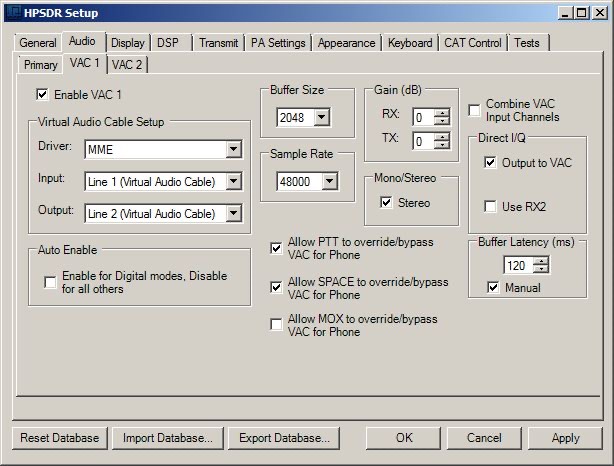Increase Buffer Latency with up arrow
The height and width of the screenshot is (466, 614).
click(541, 261)
